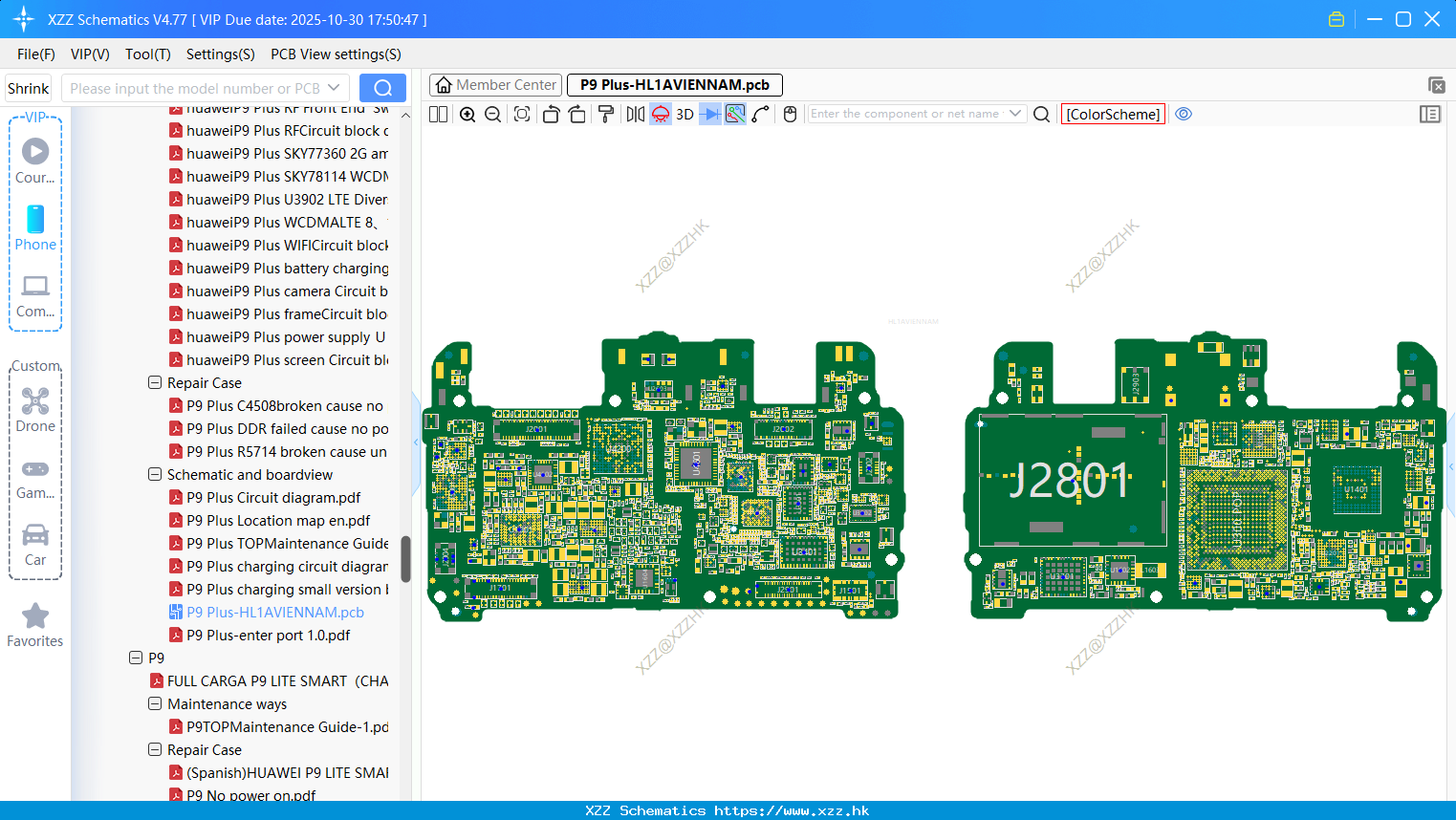The width and height of the screenshot is (1456, 820).
Task: Rotate the board clockwise
Action: 577,115
